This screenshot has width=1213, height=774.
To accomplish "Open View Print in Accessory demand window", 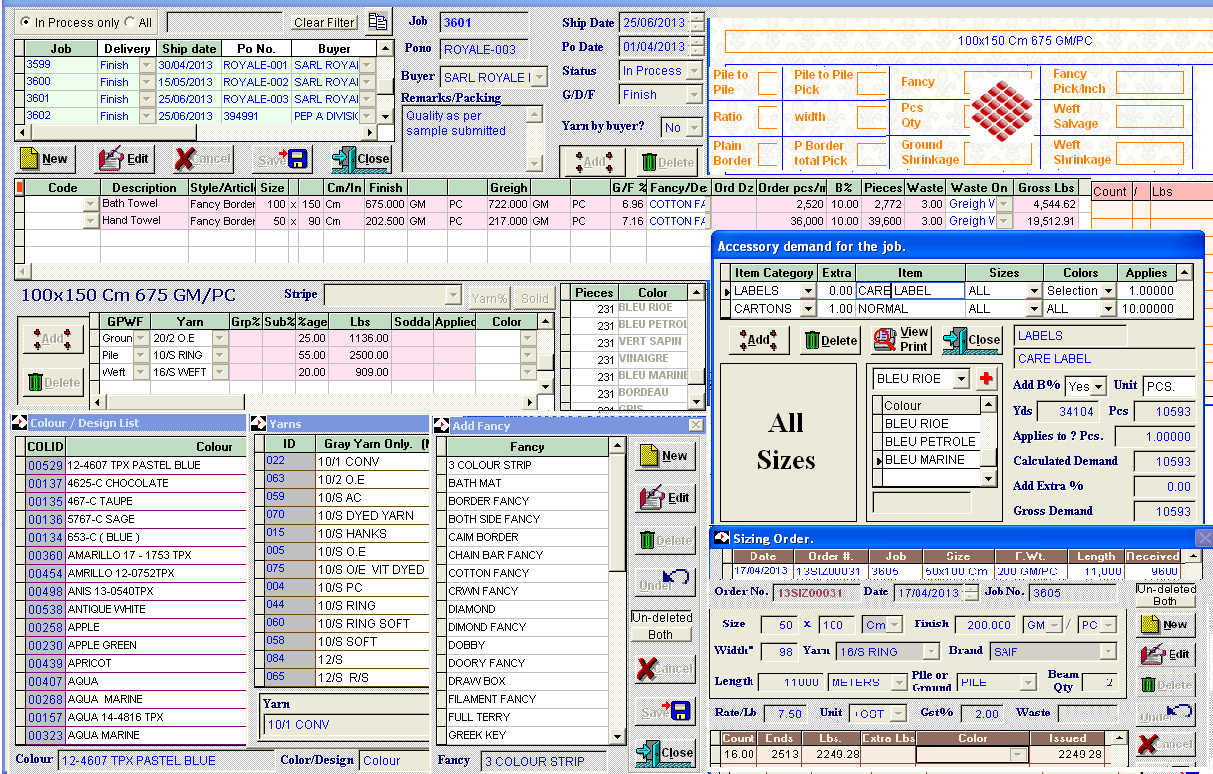I will click(x=901, y=339).
